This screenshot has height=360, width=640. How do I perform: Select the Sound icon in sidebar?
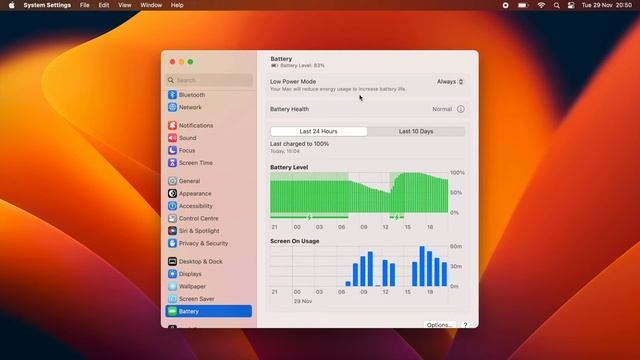click(172, 138)
